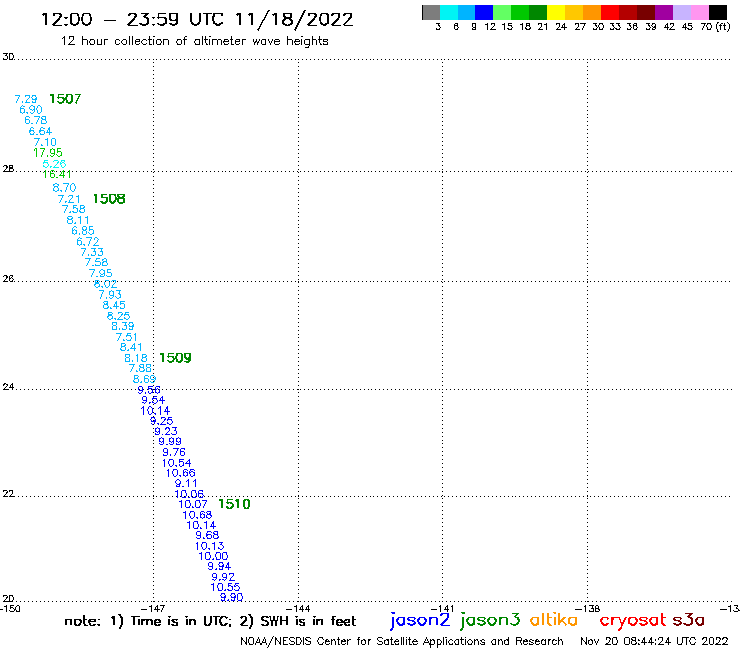Click wave height value 7.21
Viewport: 740px width, 650px height.
tap(69, 199)
